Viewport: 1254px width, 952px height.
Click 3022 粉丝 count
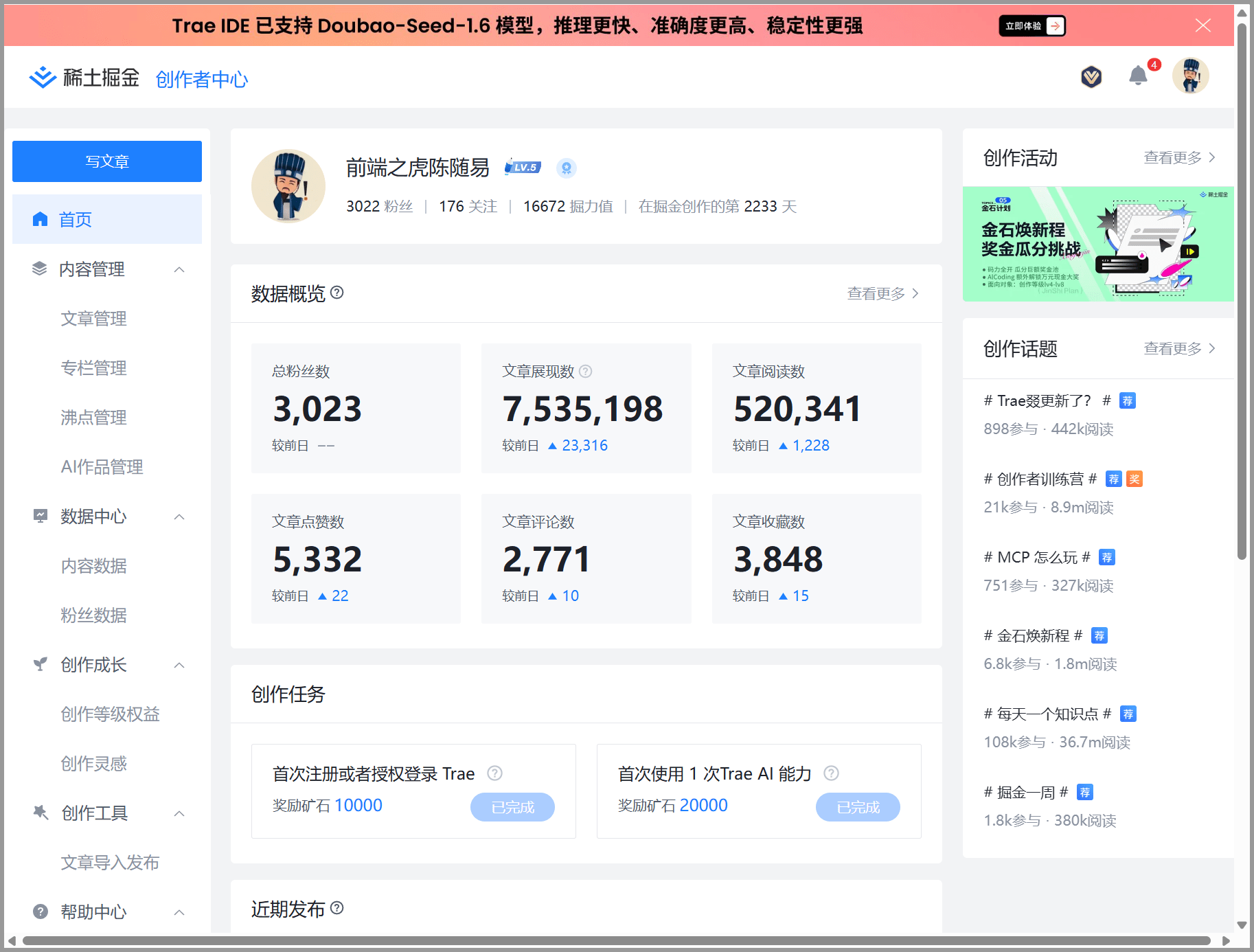380,207
